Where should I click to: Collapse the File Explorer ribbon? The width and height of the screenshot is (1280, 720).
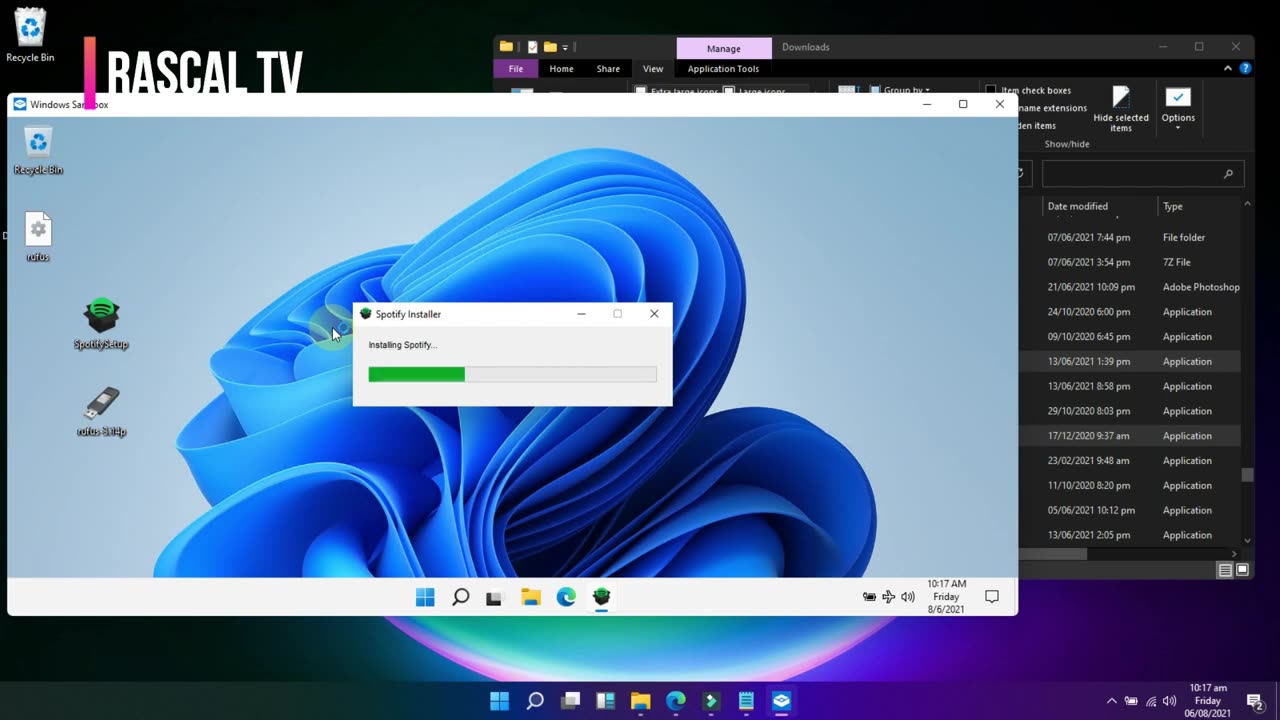tap(1228, 68)
